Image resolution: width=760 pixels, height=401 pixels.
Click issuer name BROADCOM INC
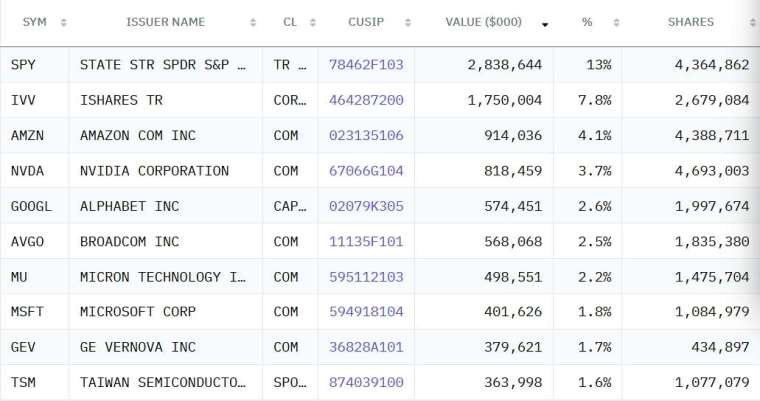click(x=129, y=241)
